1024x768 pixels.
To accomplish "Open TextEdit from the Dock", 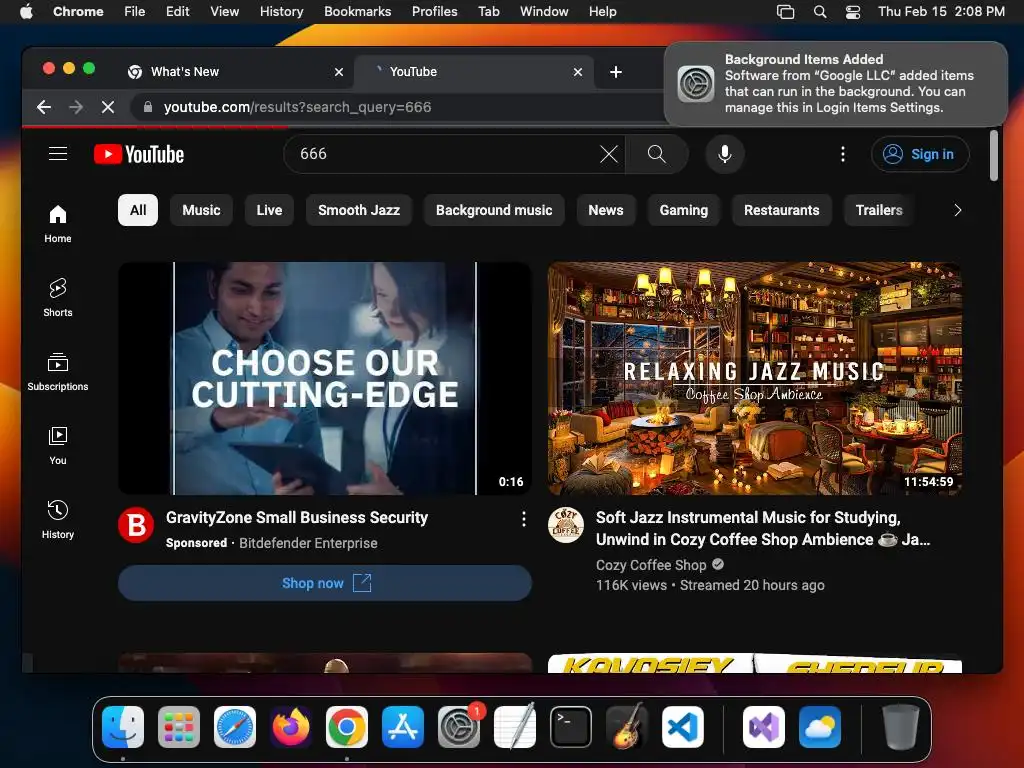I will pos(515,727).
